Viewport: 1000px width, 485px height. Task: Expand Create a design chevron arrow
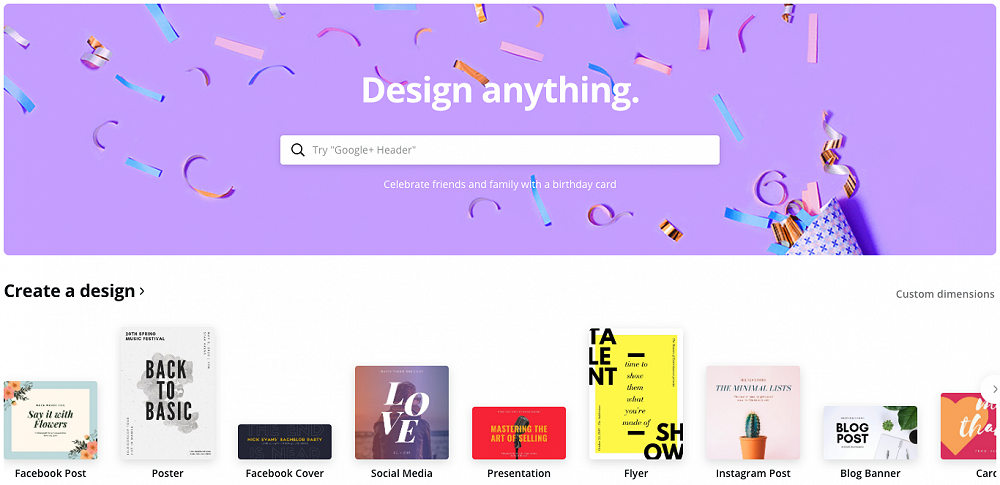142,291
